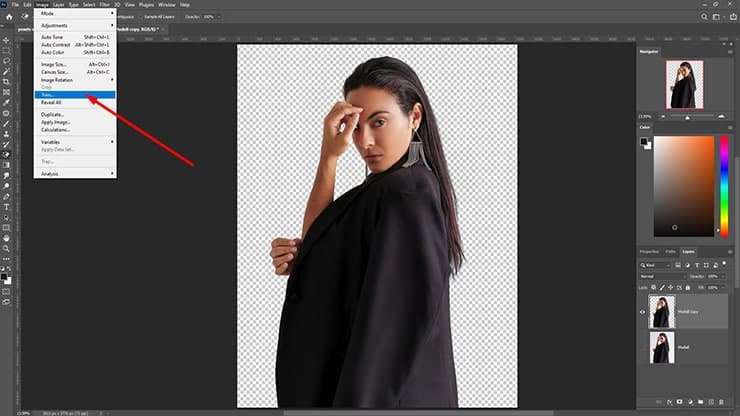Expand the Analysis submenu

click(75, 174)
